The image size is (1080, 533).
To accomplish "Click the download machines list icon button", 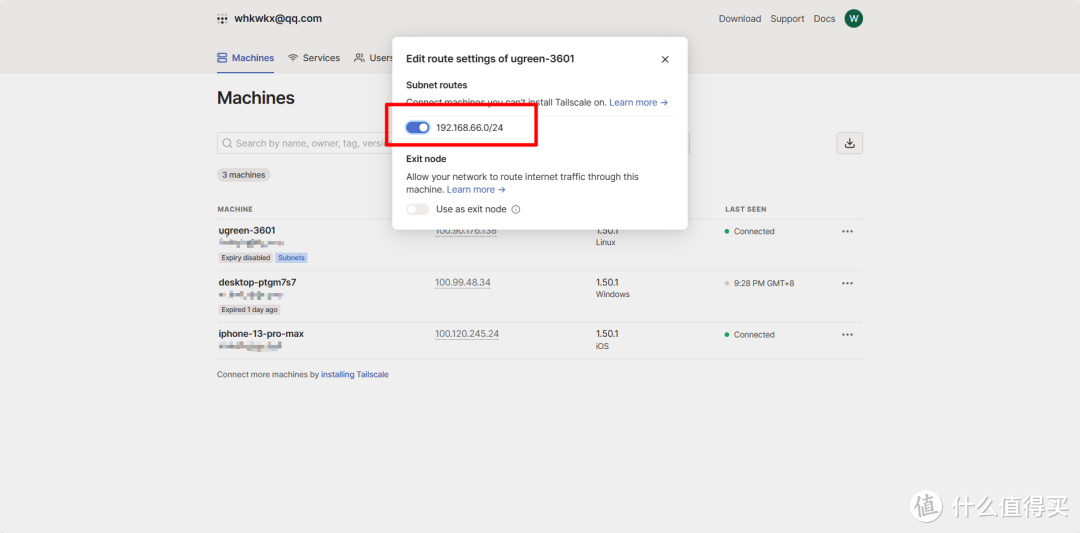I will 849,143.
